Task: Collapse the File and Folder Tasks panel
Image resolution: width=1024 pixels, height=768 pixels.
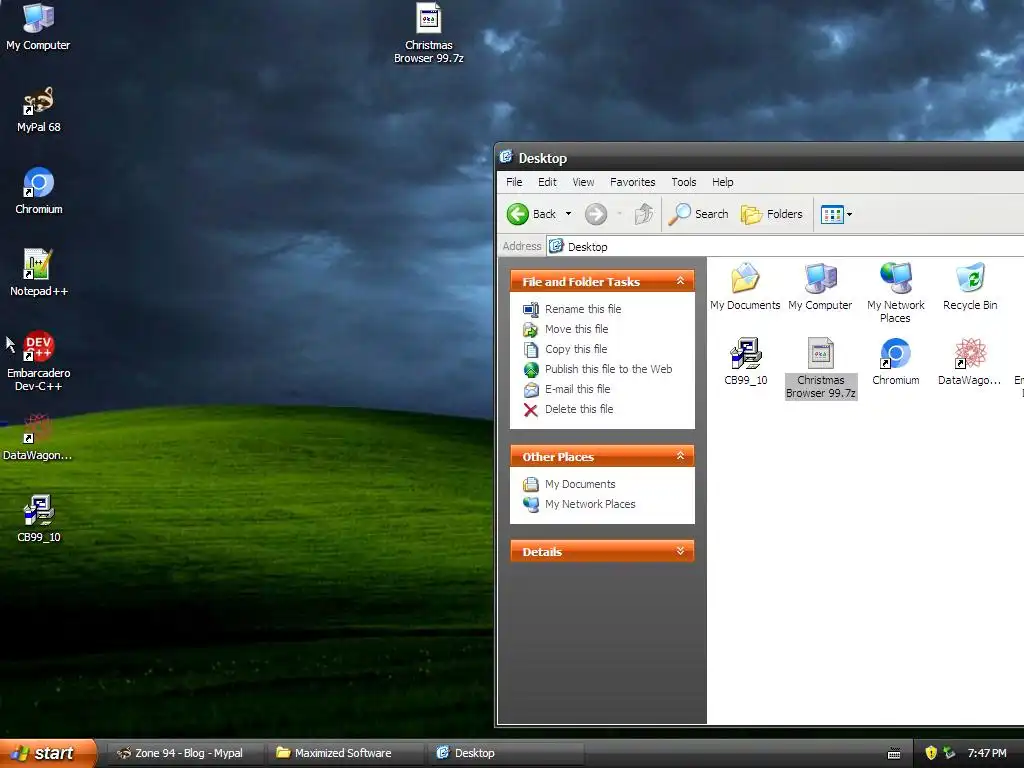Action: (x=680, y=281)
